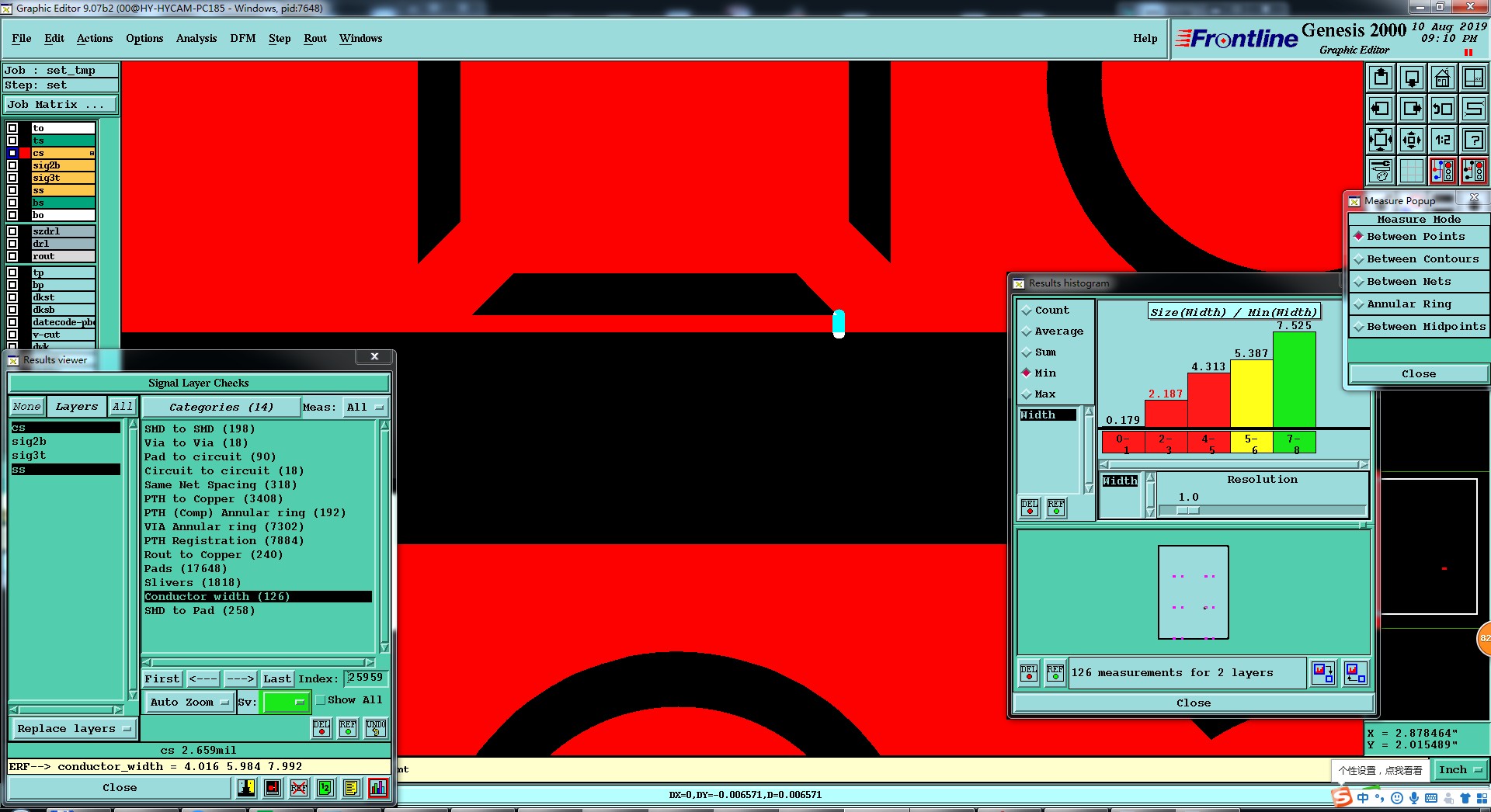Open the Replace layers dropdown

(74, 728)
